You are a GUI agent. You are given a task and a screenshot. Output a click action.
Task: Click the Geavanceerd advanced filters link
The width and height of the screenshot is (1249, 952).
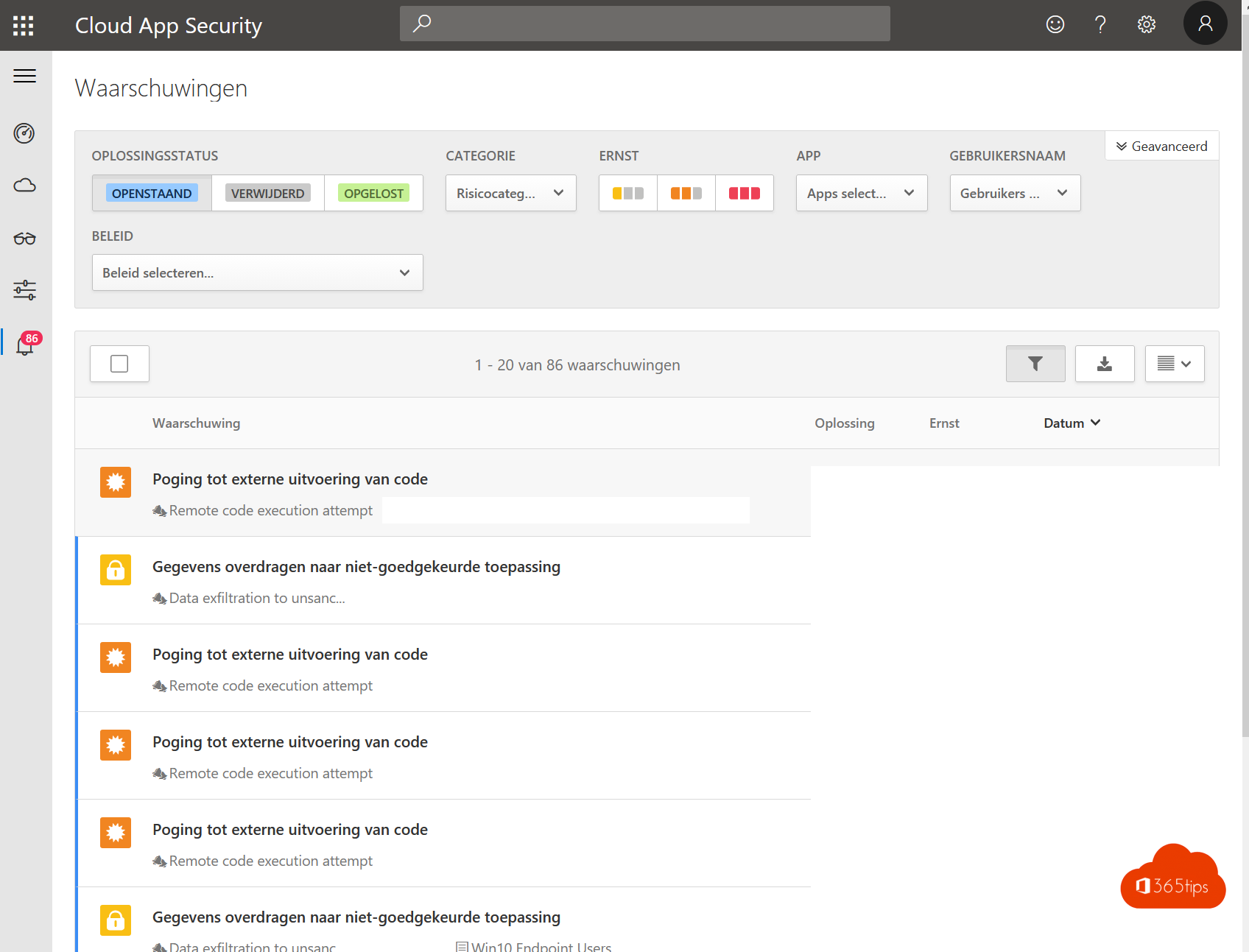pyautogui.click(x=1161, y=146)
